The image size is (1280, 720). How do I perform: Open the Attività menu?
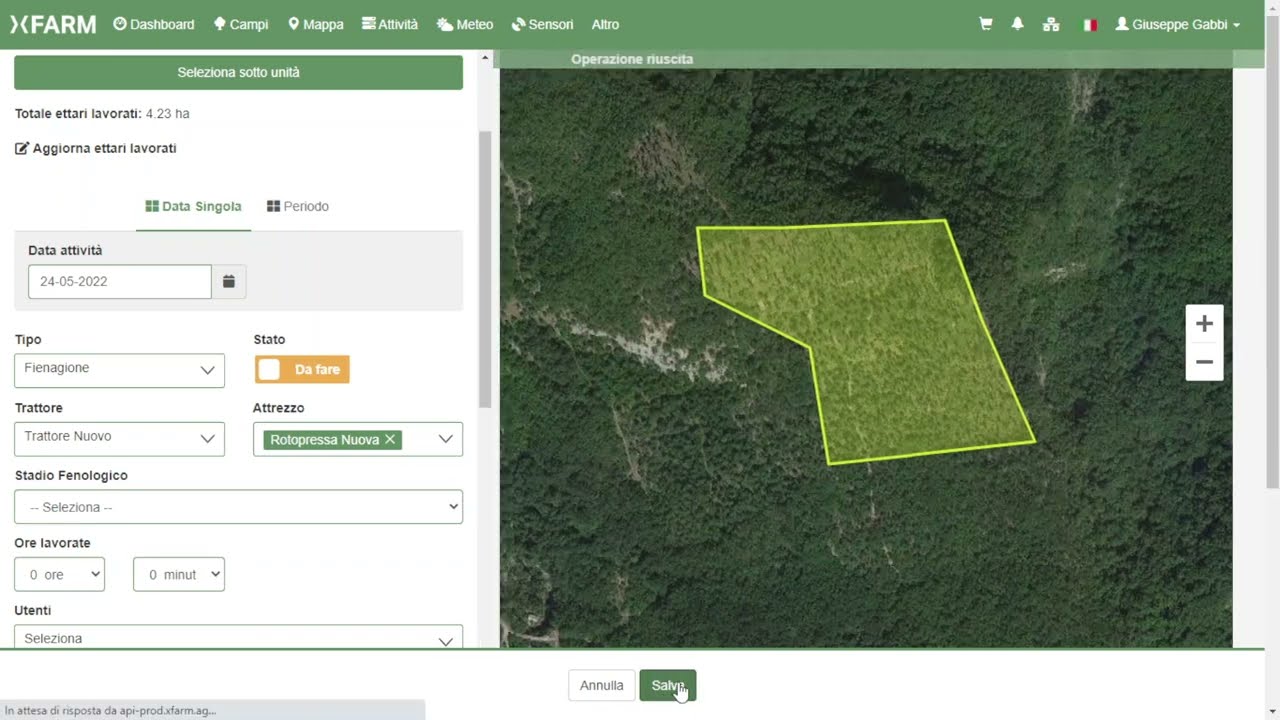(x=390, y=24)
